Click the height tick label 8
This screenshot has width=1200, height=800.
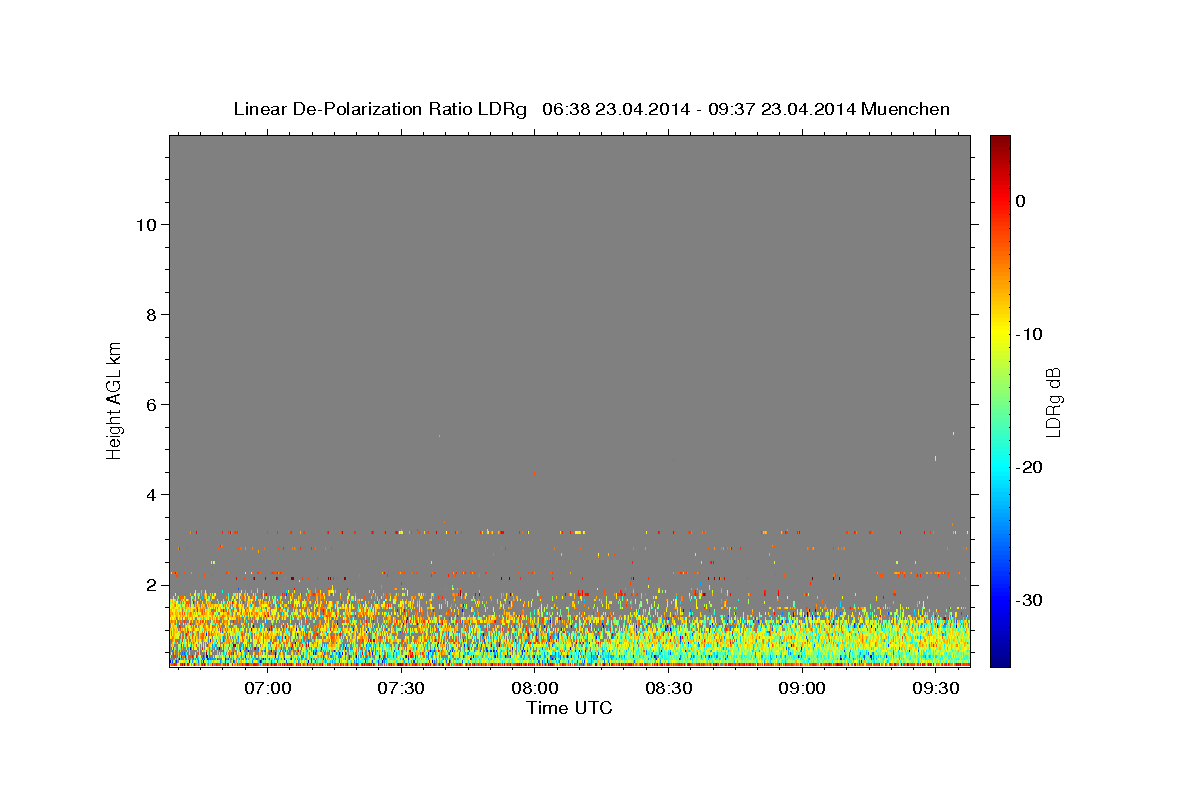pos(152,314)
